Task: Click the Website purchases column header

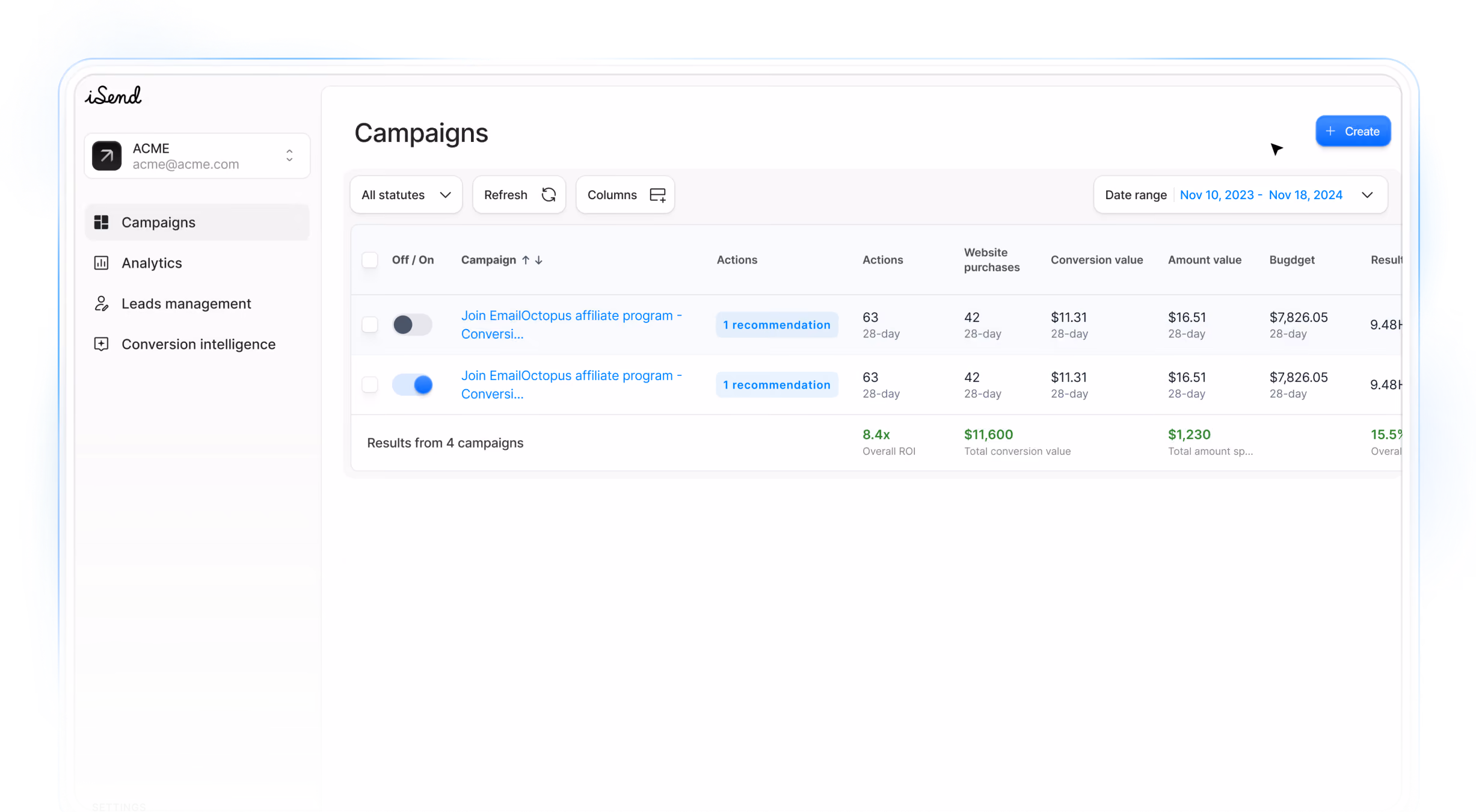Action: 992,260
